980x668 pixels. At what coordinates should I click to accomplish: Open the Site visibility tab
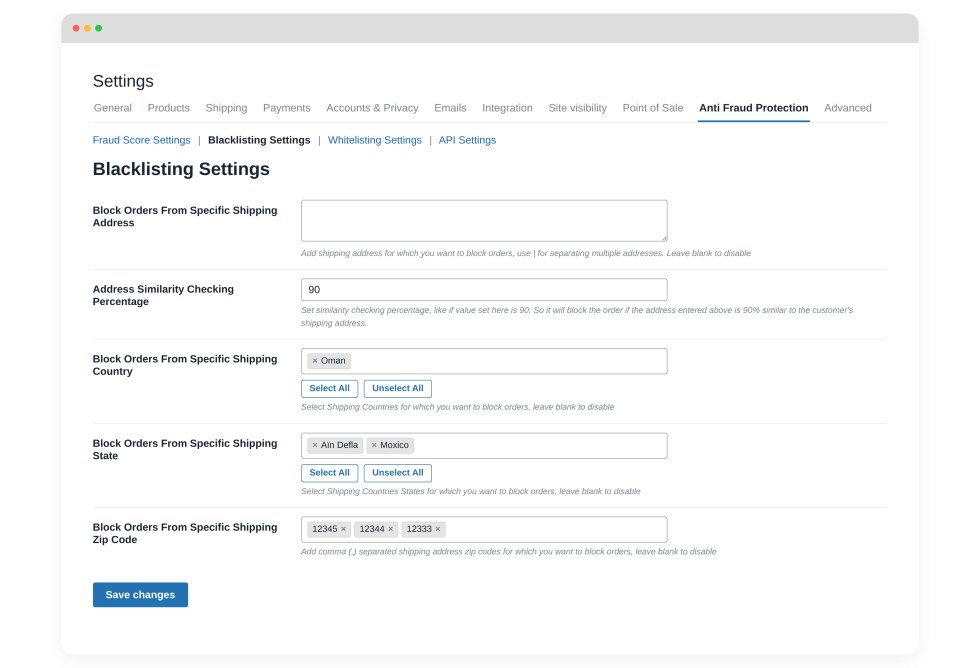coord(578,108)
